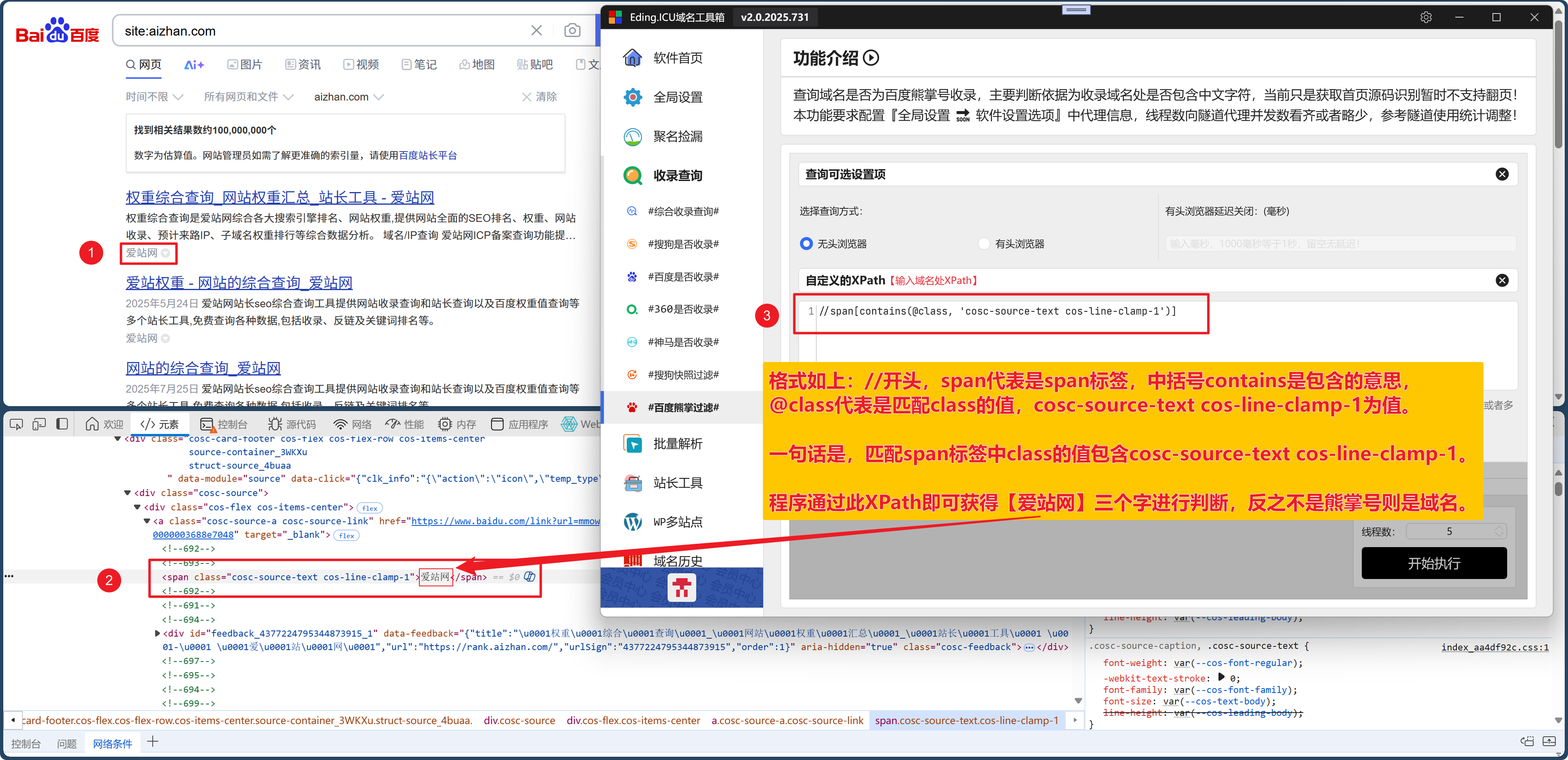Open the aizhan.com site filter dropdown
The image size is (1568, 760).
point(349,97)
